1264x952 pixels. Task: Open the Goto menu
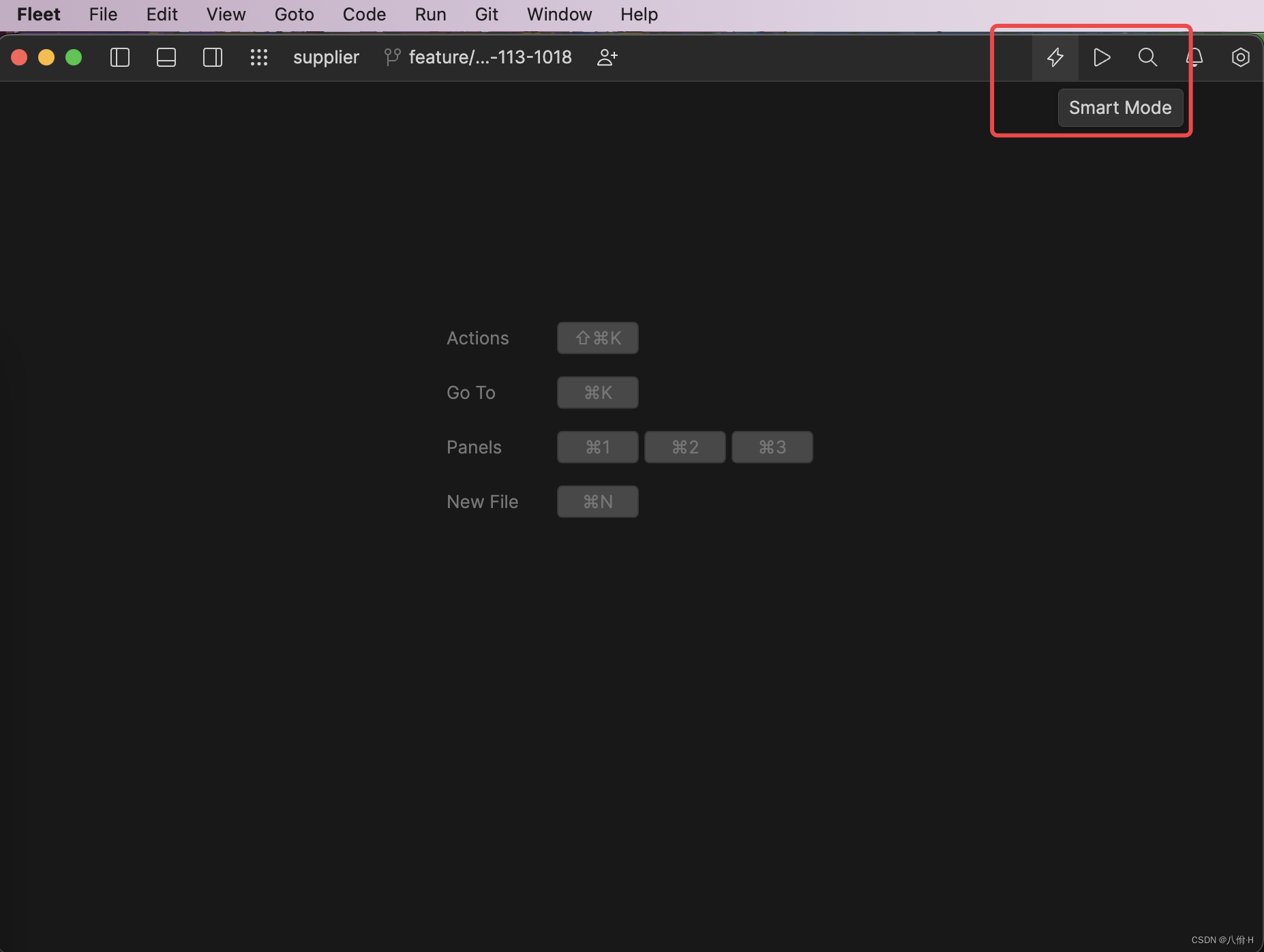coord(294,14)
